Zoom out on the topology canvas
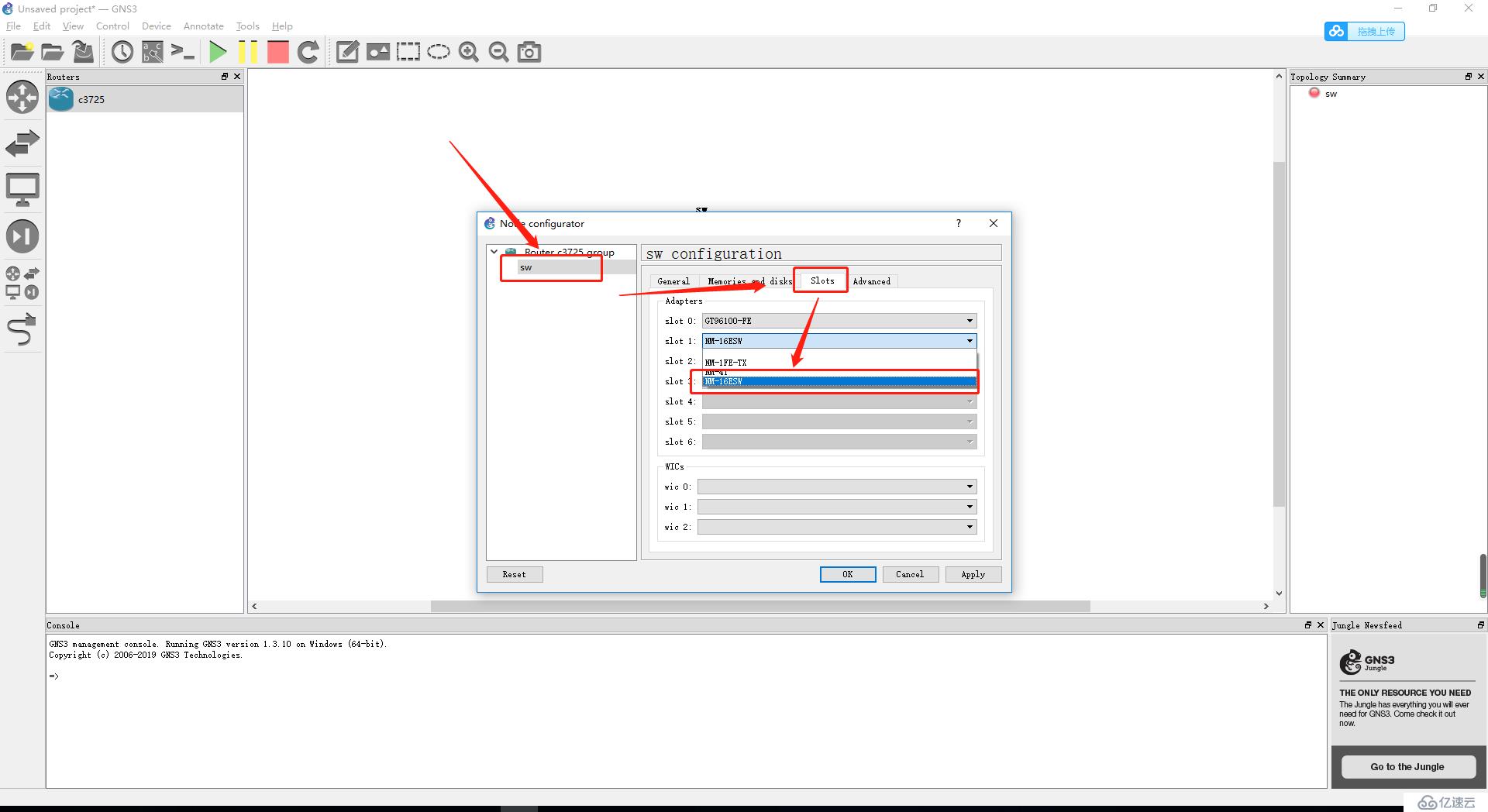Image resolution: width=1488 pixels, height=812 pixels. (499, 52)
